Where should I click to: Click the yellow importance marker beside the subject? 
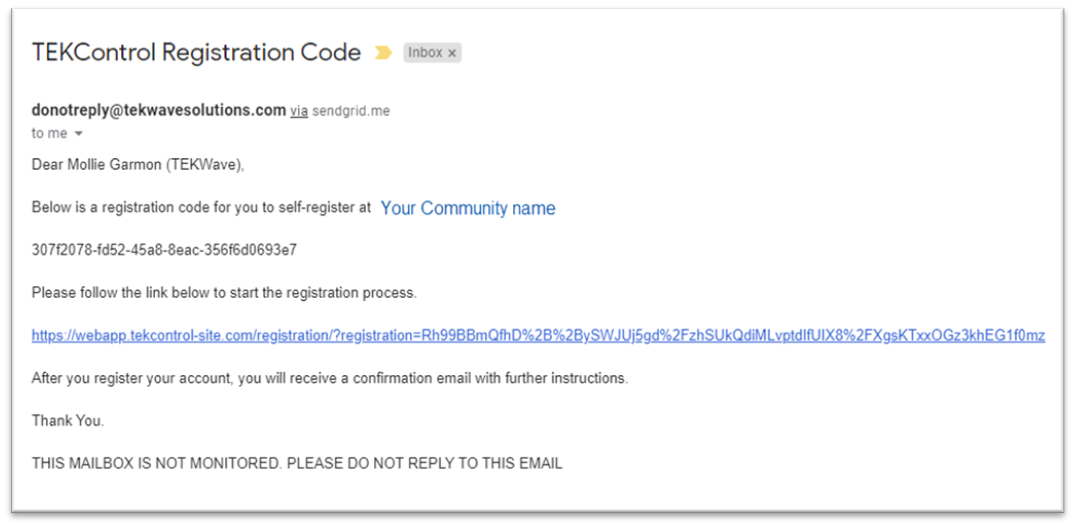[x=383, y=53]
